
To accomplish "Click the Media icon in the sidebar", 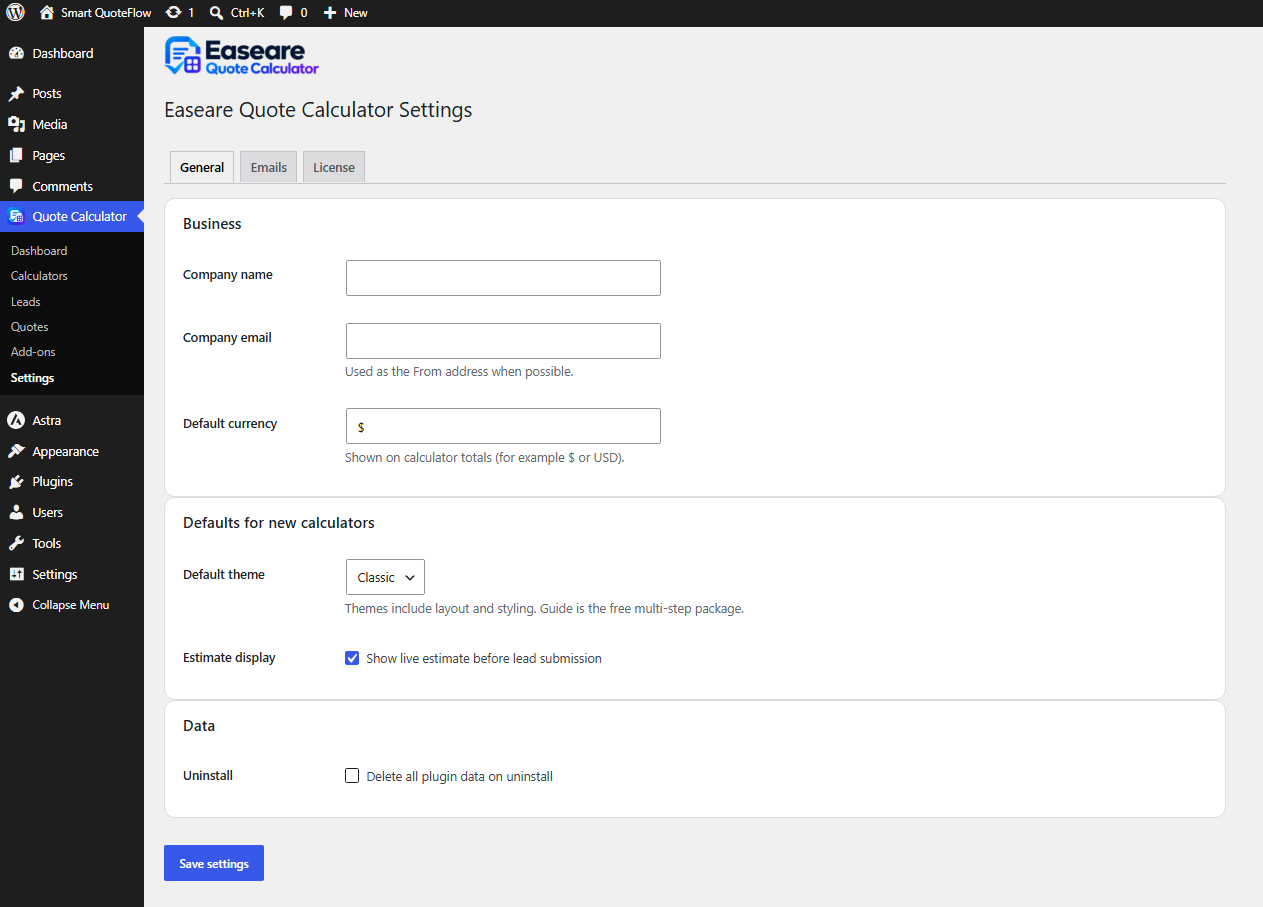I will click(16, 124).
